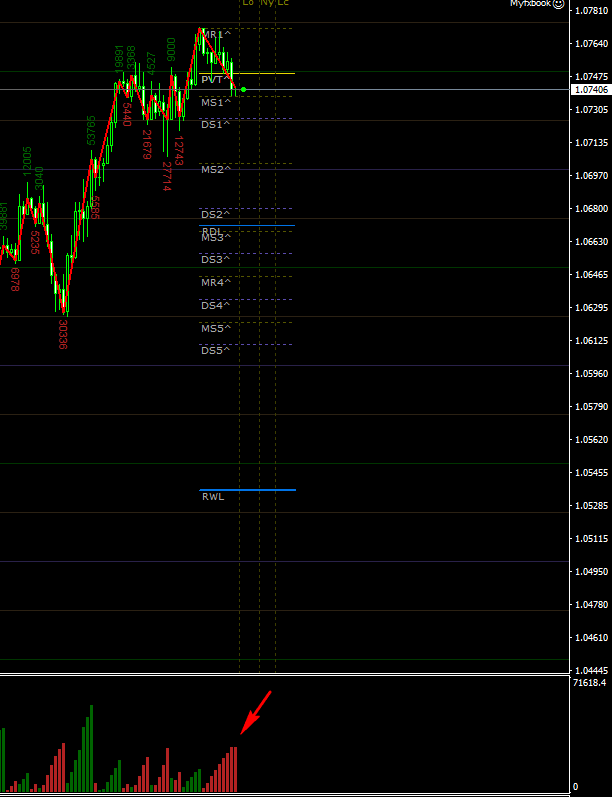Click swing volume label 3040
Viewport: 612px width, 797px height.
point(39,178)
